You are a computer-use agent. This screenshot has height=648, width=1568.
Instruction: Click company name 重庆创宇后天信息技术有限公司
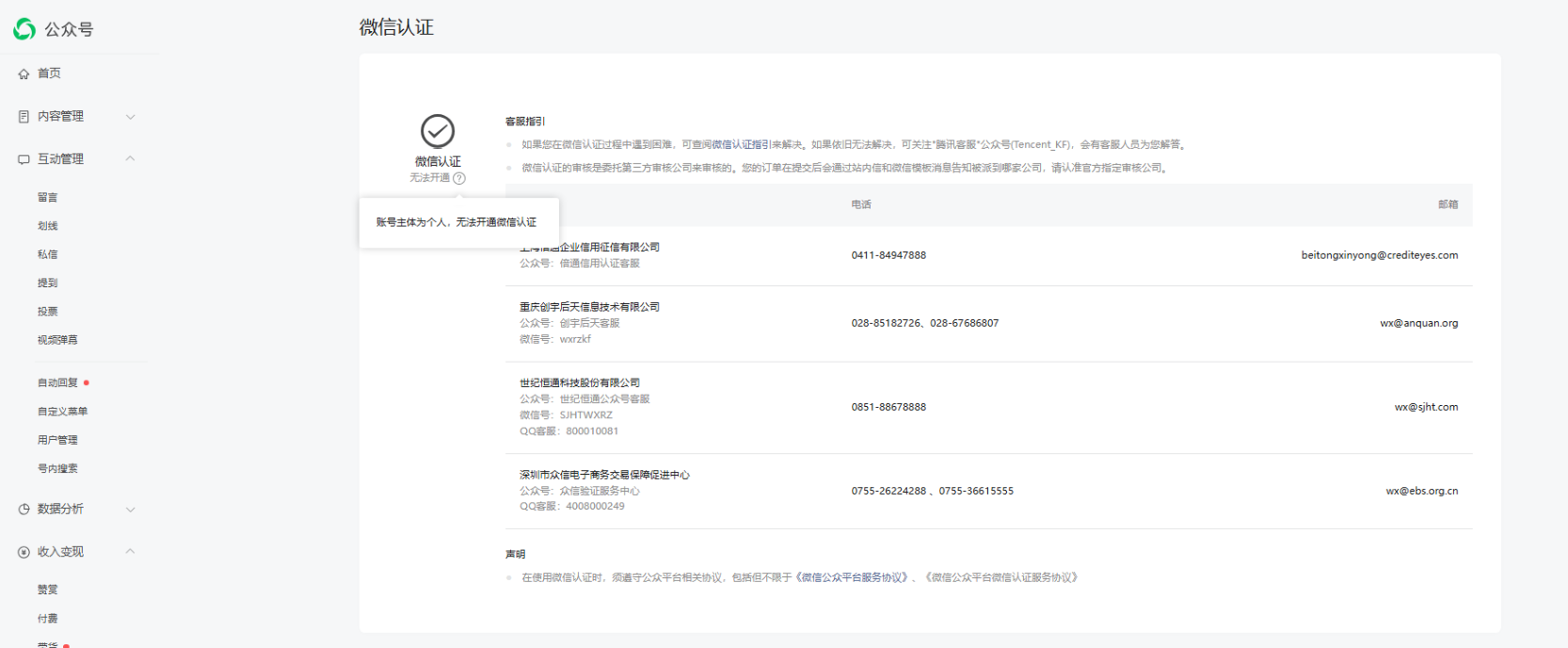590,307
